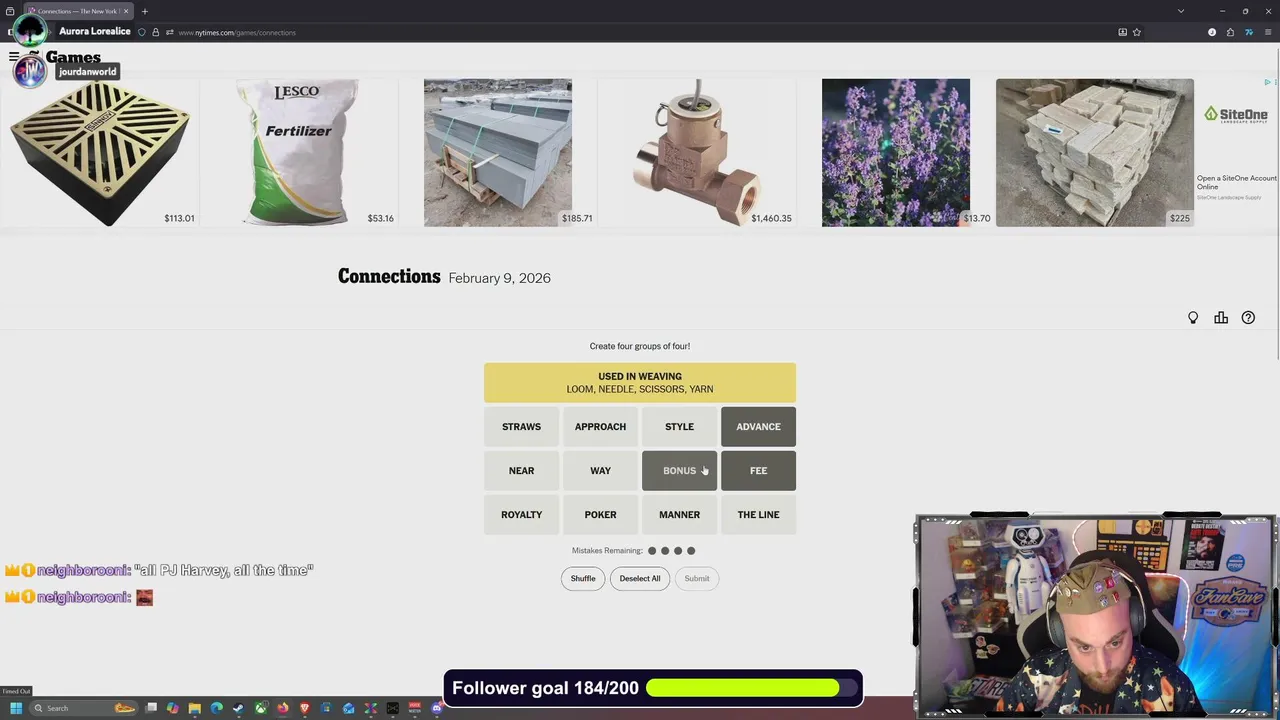The width and height of the screenshot is (1280, 720).
Task: Click the site lock security icon
Action: (155, 32)
